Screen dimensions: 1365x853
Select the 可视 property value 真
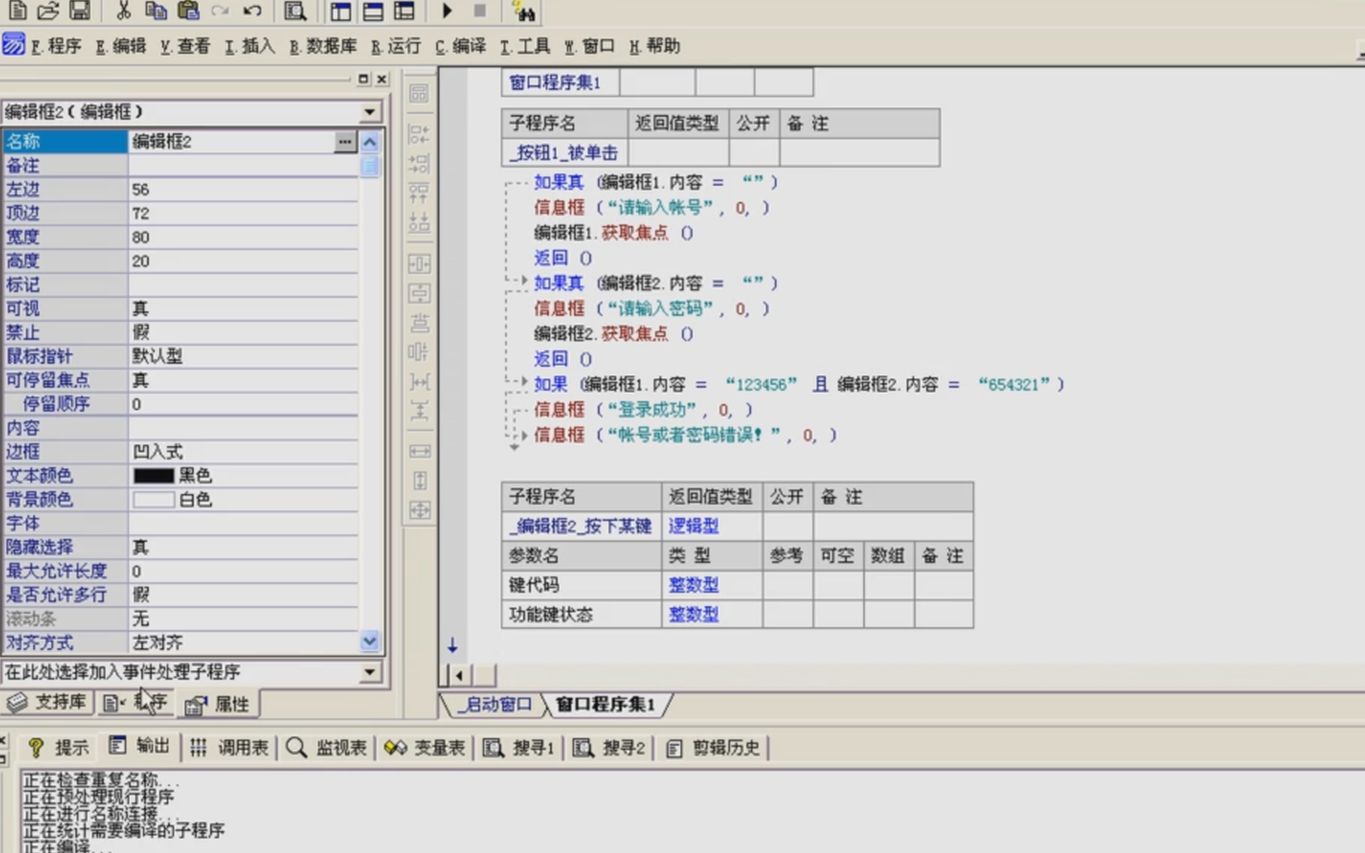tap(243, 309)
